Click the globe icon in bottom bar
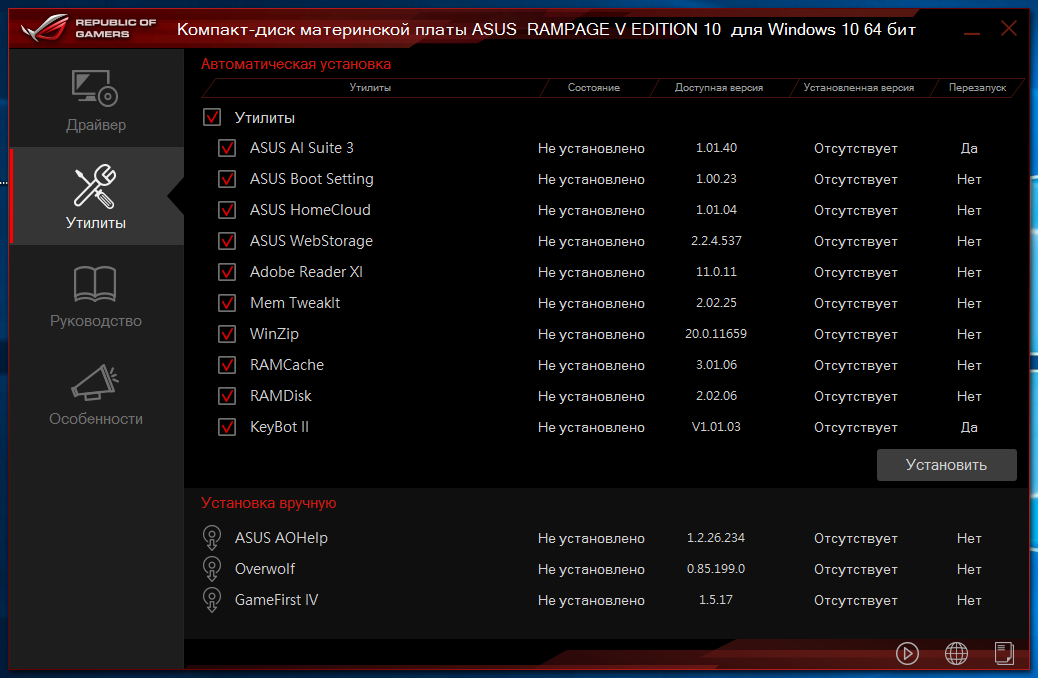Screen dimensions: 1038x678 pos(956,653)
